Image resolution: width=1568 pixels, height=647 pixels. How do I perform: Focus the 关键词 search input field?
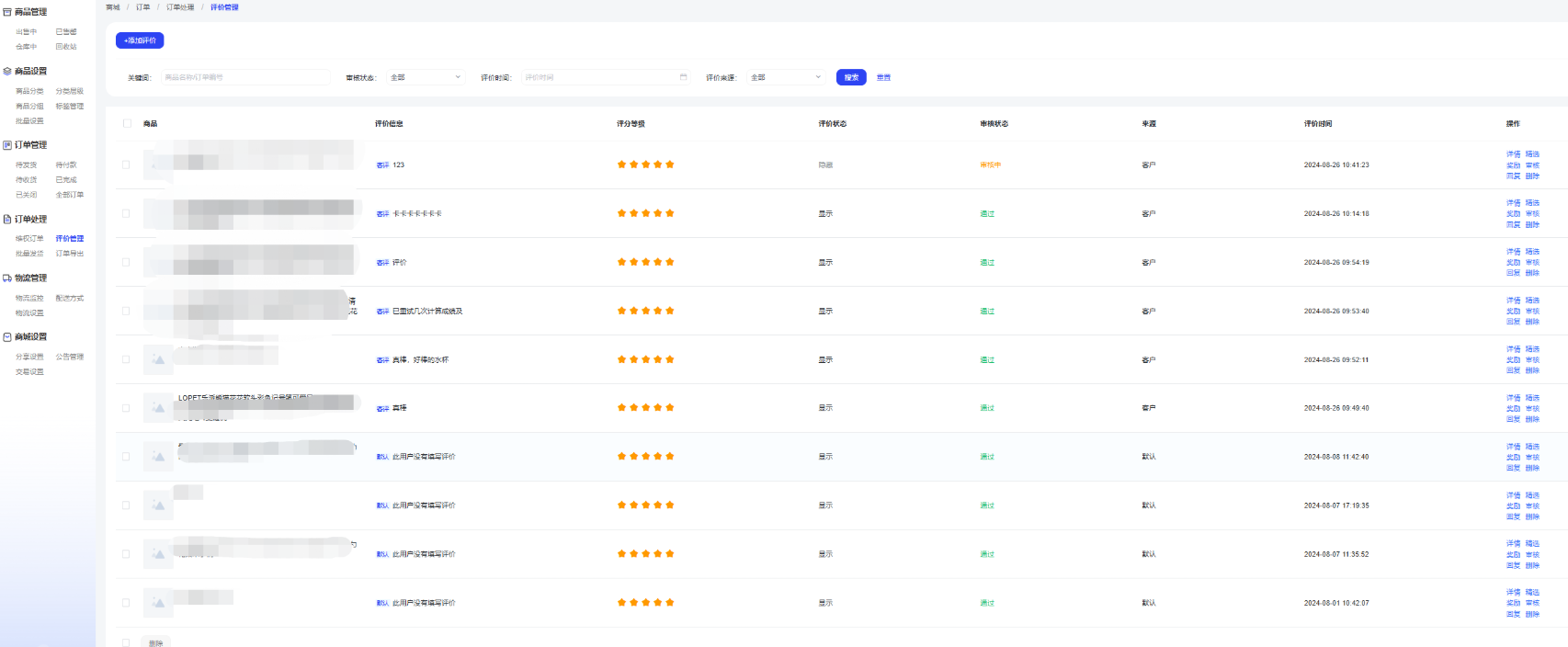[244, 77]
